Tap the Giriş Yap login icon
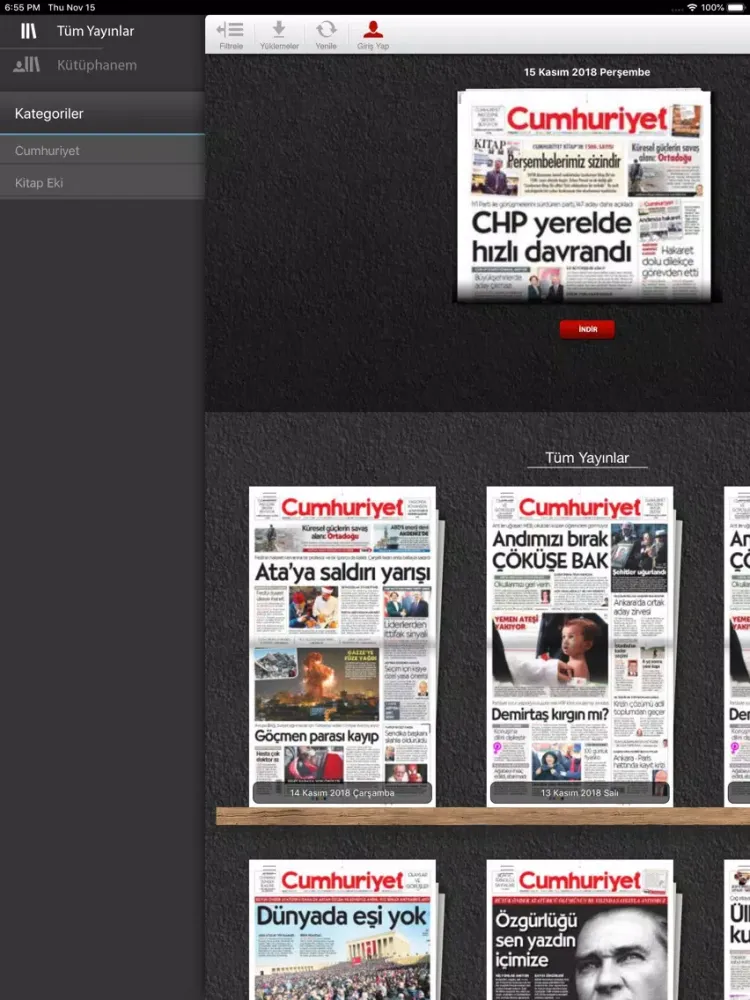Viewport: 750px width, 1000px height. click(373, 30)
